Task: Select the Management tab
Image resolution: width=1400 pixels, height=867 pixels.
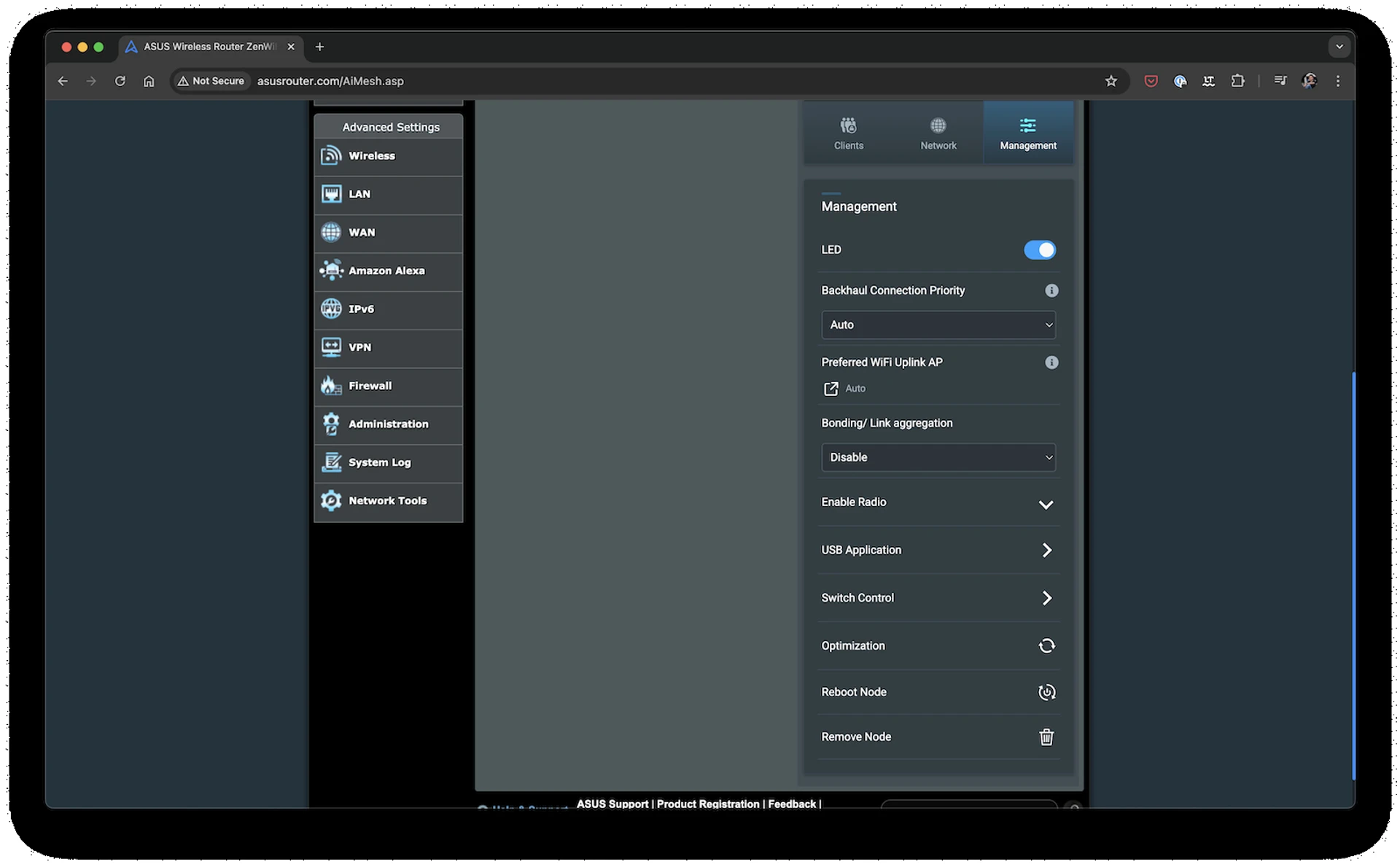Action: (x=1027, y=133)
